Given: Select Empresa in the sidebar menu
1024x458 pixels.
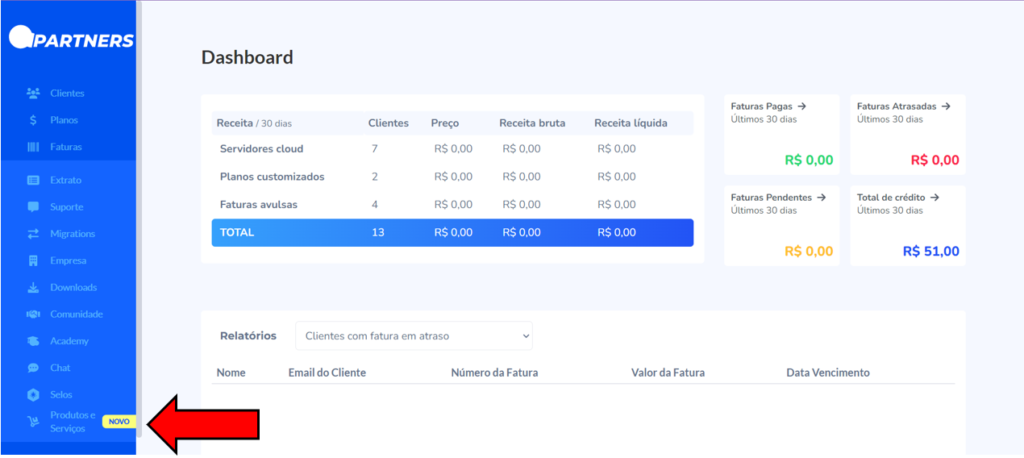Looking at the screenshot, I should (x=68, y=261).
